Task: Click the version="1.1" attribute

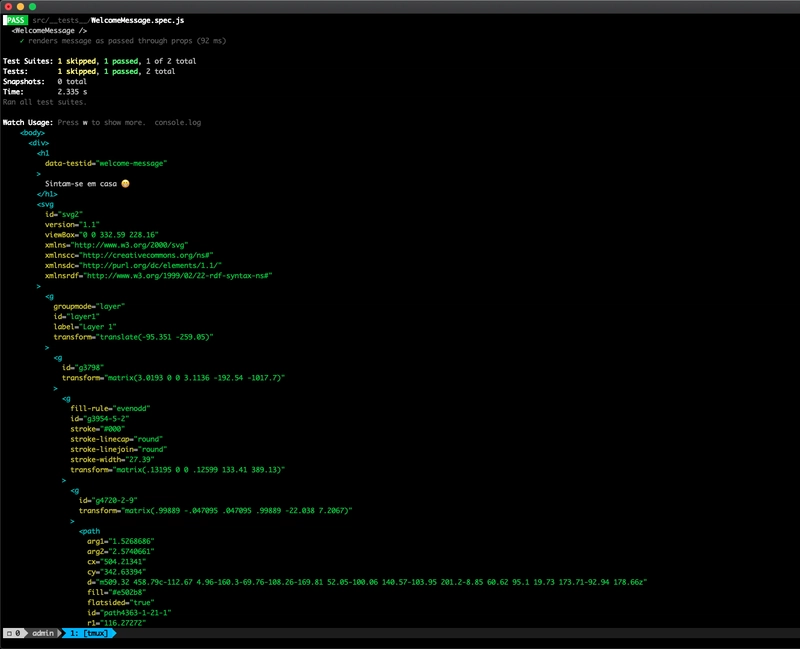Action: click(72, 224)
